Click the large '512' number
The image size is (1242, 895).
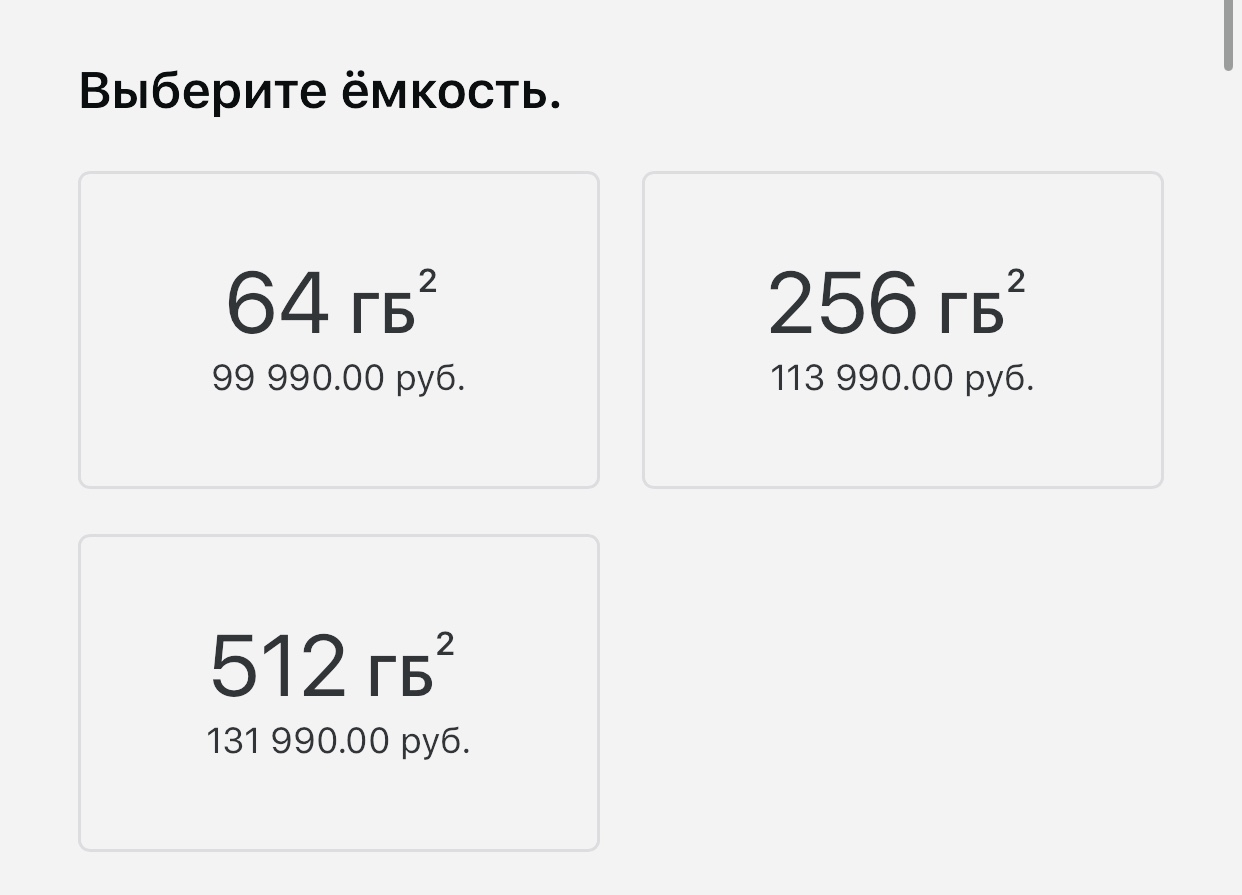(277, 667)
